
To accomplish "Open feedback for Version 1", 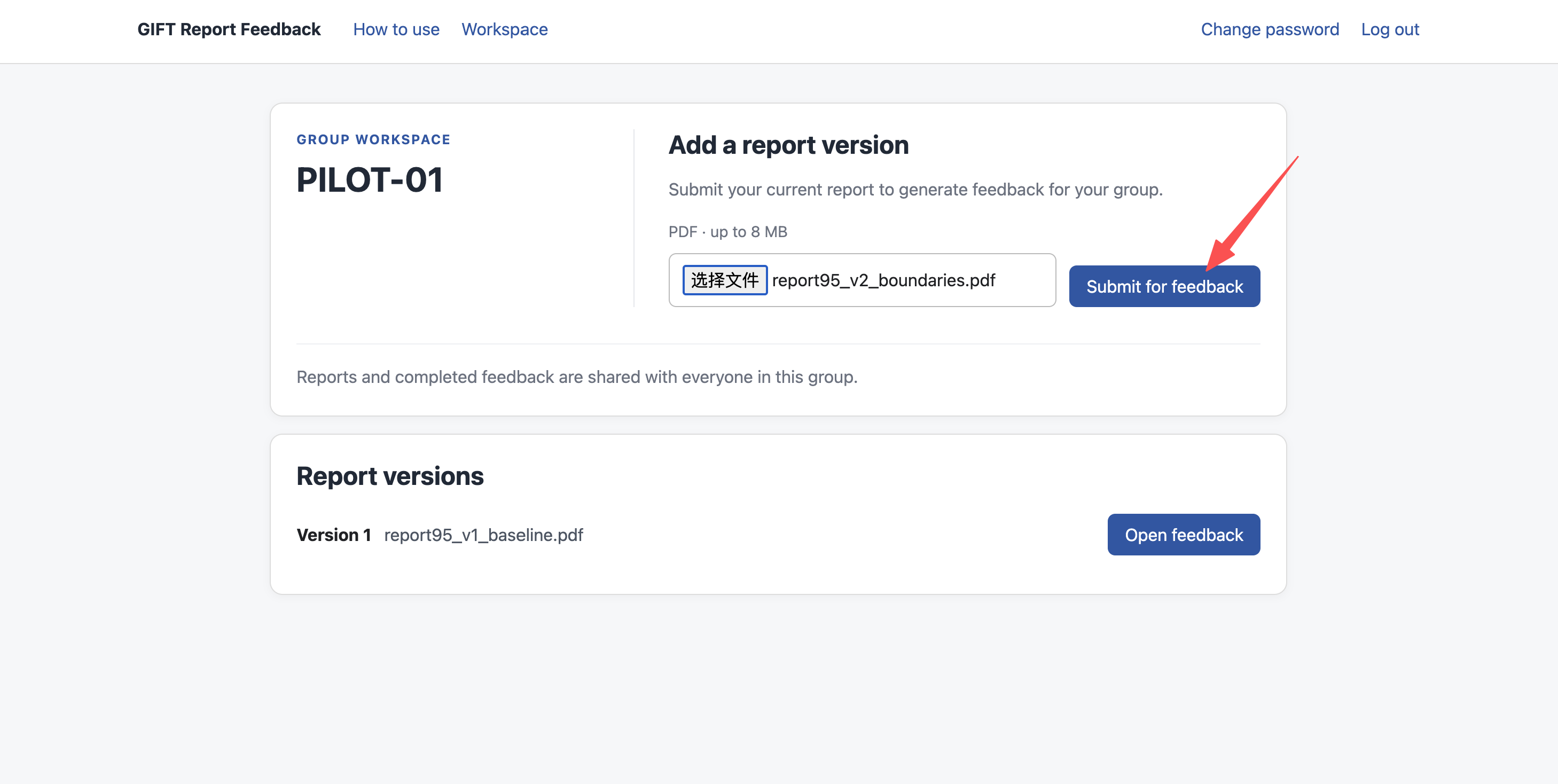I will 1183,534.
